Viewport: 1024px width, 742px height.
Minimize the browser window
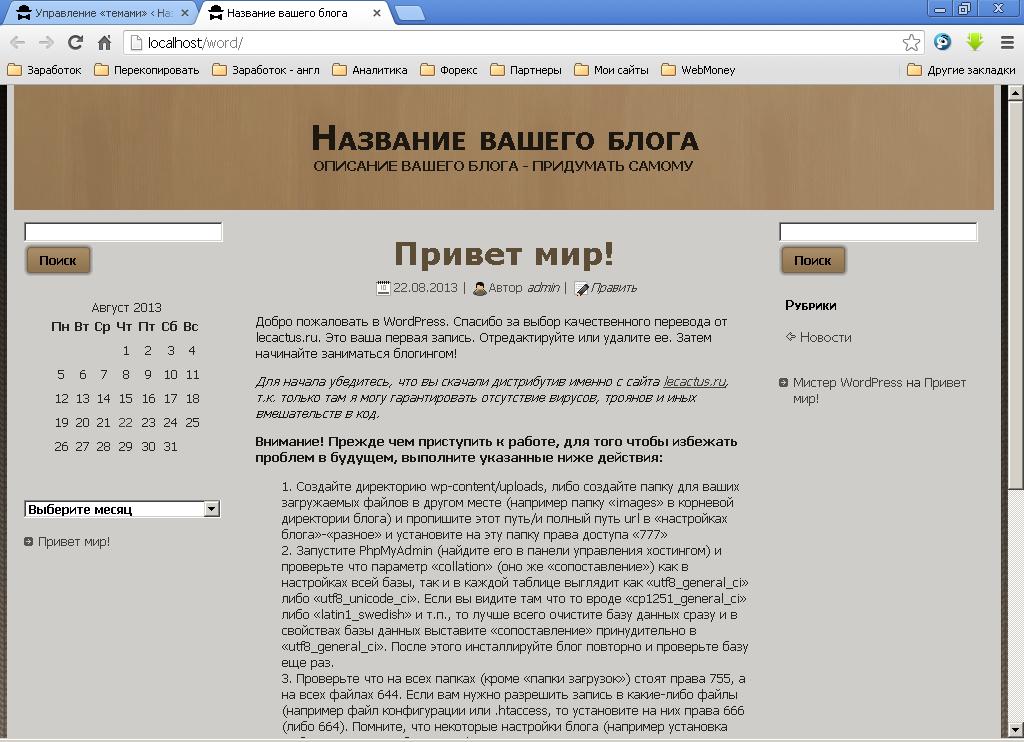[x=940, y=9]
